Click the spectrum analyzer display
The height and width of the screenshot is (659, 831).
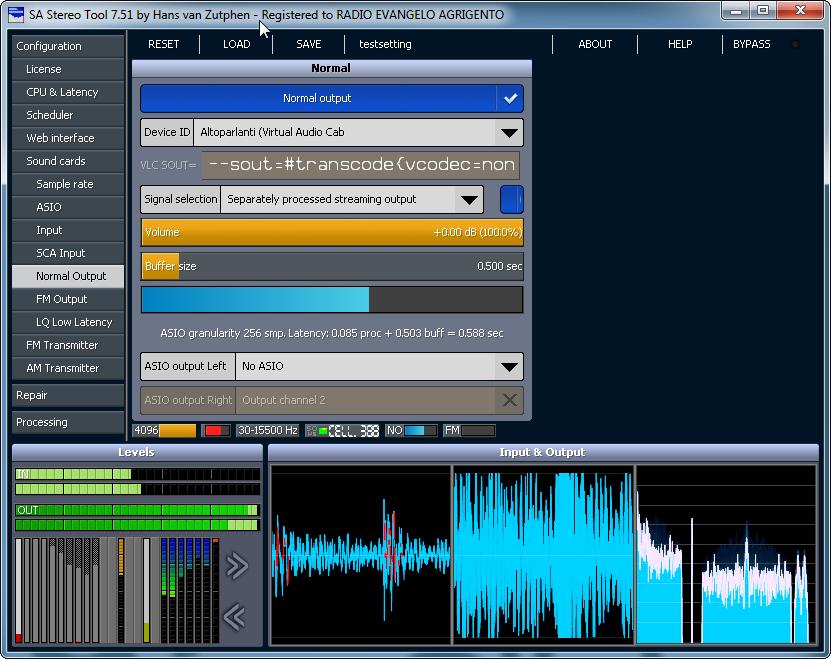(x=726, y=555)
